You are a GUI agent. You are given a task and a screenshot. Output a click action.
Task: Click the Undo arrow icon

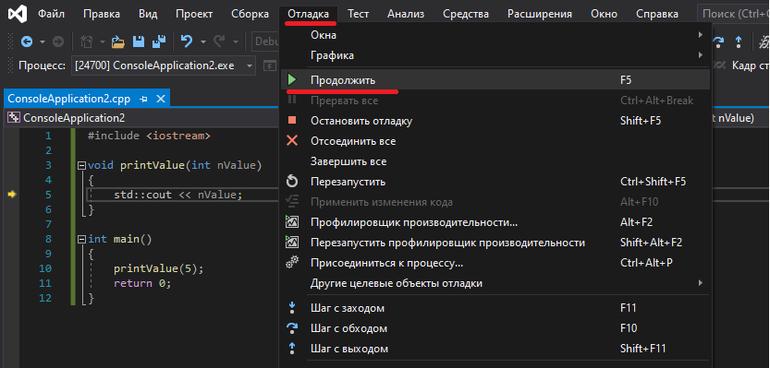(x=187, y=42)
